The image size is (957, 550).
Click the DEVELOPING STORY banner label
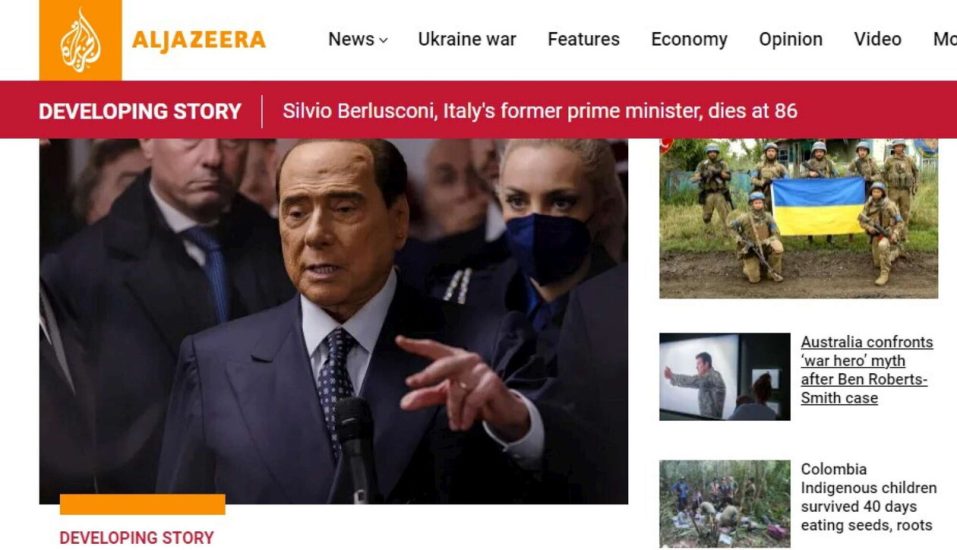(140, 112)
